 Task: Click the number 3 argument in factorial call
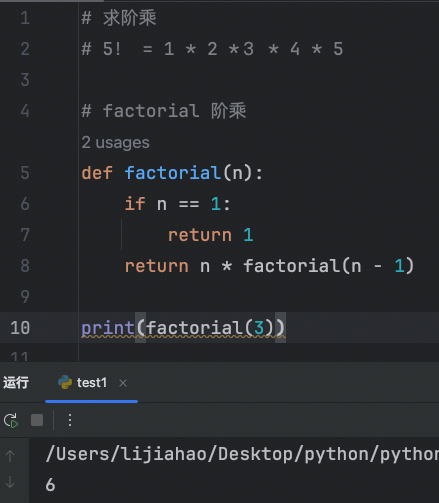click(259, 328)
